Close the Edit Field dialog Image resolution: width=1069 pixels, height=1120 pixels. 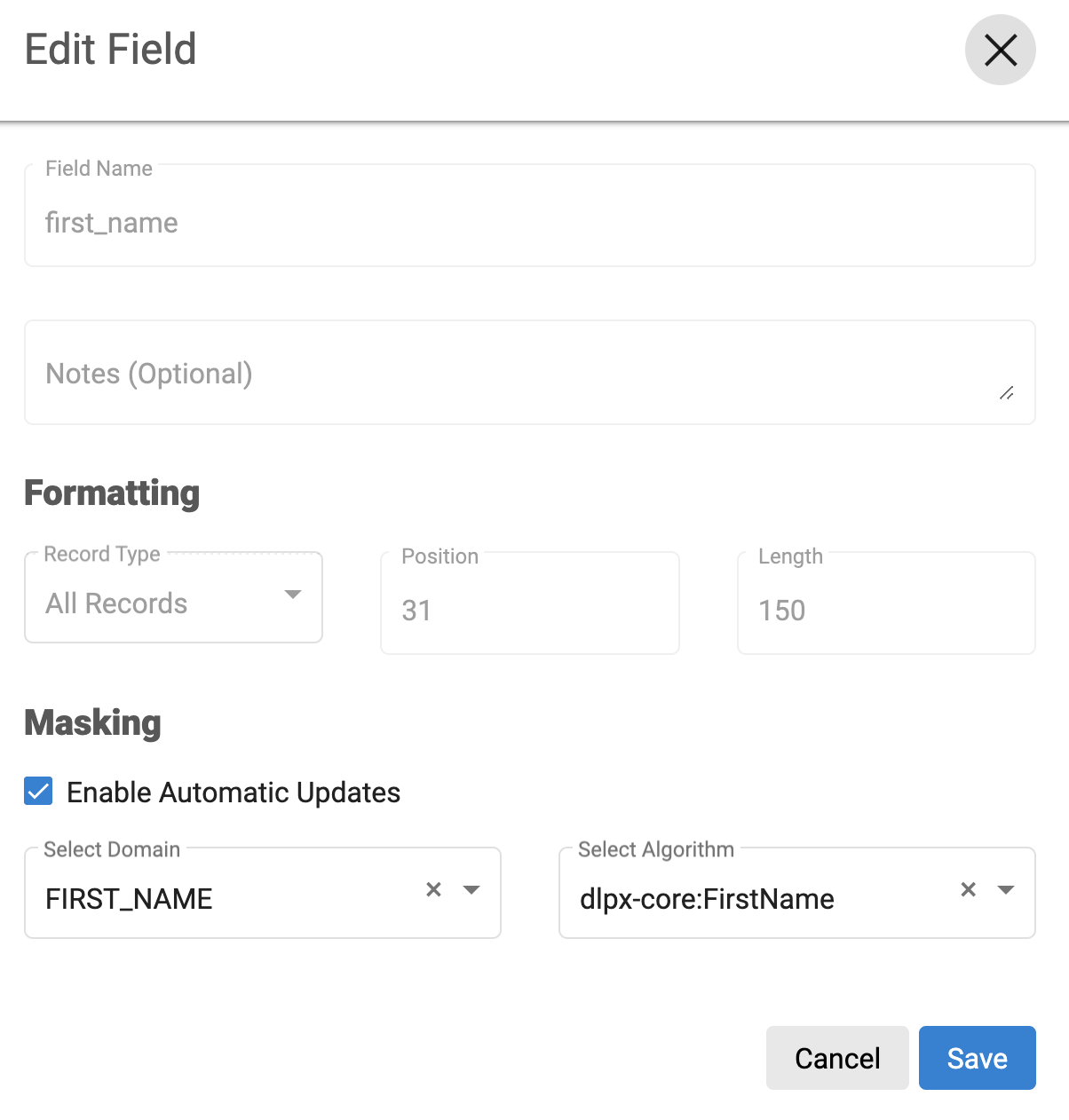click(x=1000, y=51)
